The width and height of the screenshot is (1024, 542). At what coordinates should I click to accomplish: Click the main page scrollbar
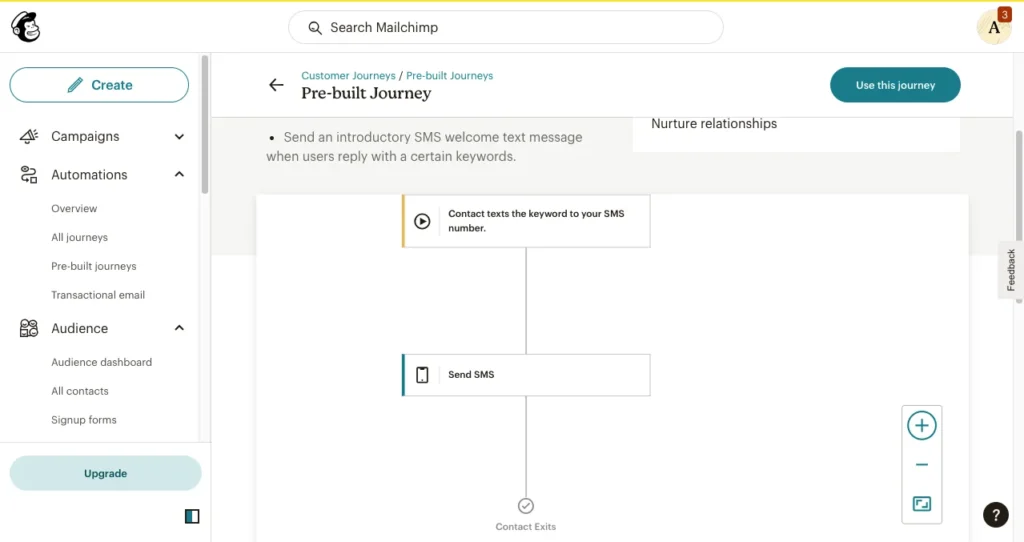1019,215
